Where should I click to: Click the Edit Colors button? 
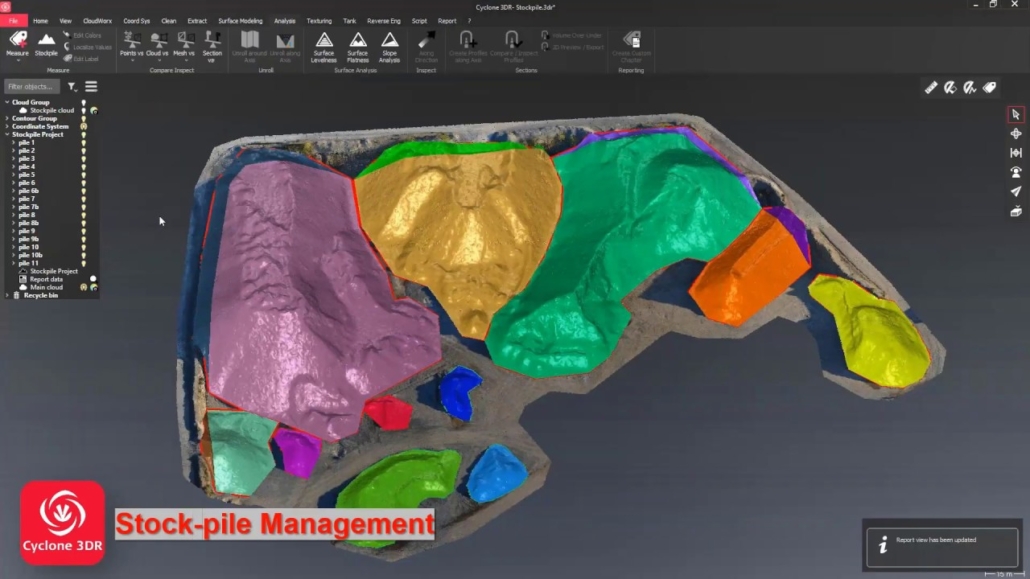click(x=87, y=33)
